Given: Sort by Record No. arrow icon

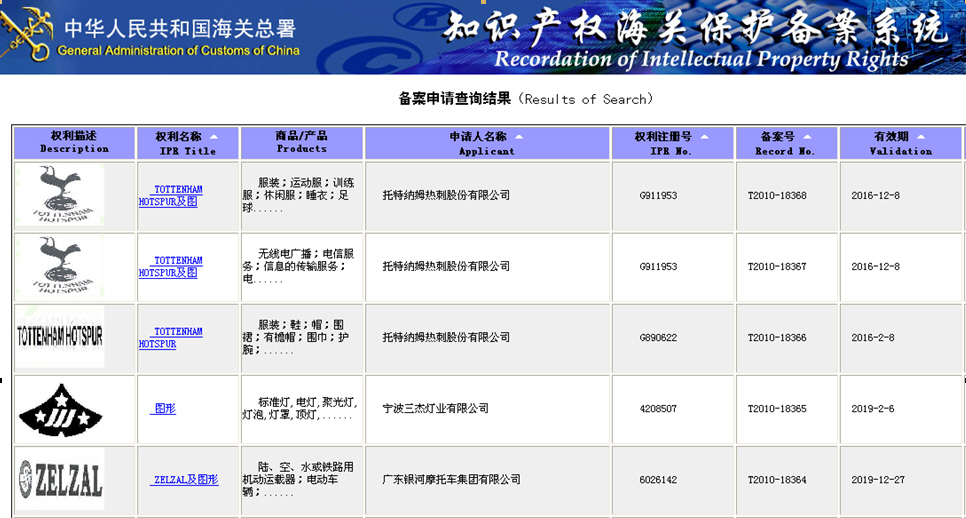Looking at the screenshot, I should (807, 137).
